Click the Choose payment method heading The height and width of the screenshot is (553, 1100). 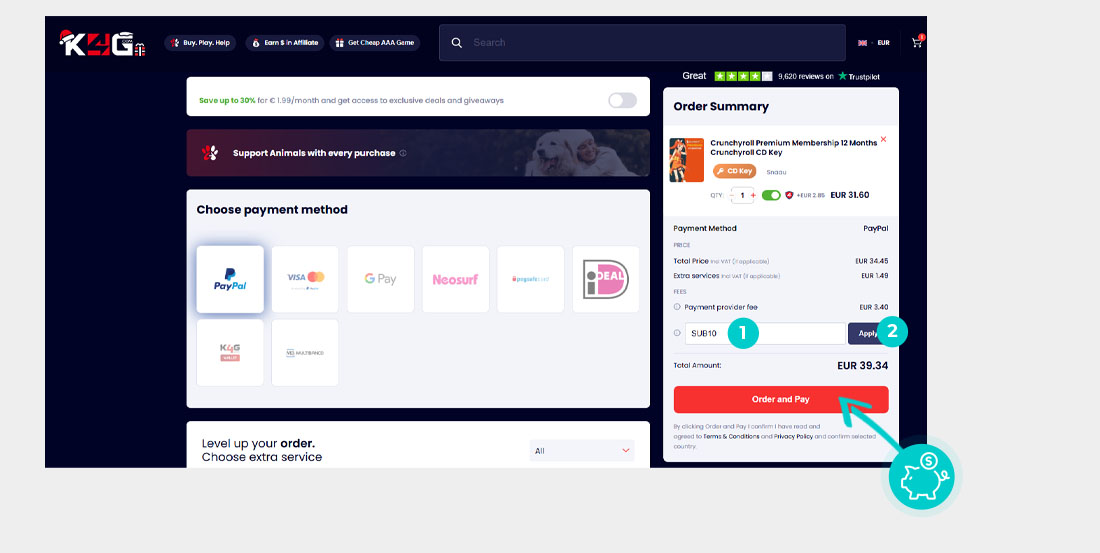[272, 210]
